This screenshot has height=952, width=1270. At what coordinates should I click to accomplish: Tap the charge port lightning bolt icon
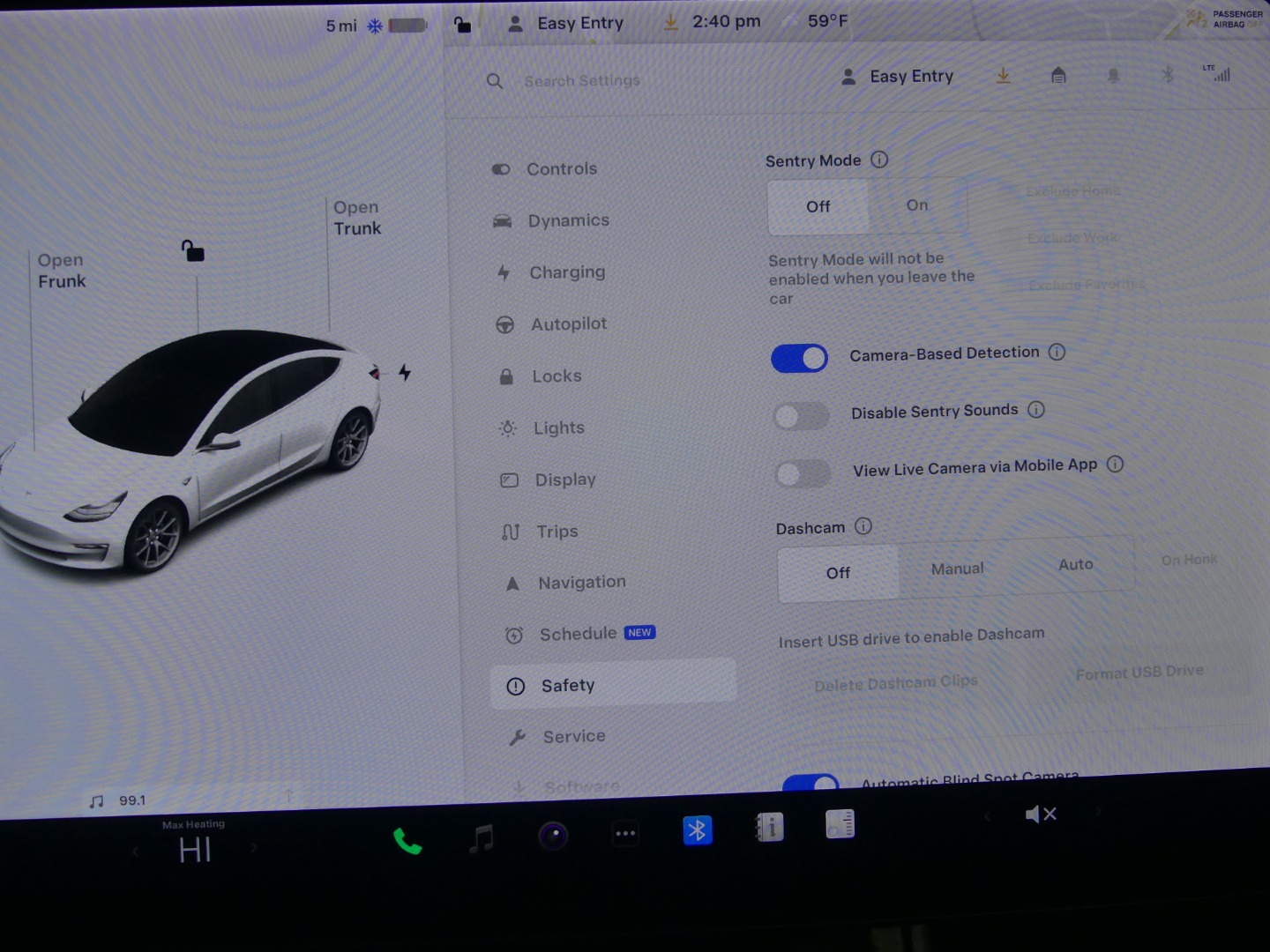coord(405,372)
